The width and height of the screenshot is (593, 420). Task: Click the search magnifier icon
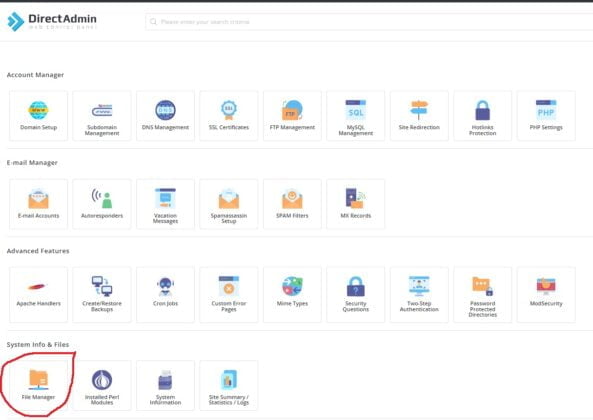point(153,22)
